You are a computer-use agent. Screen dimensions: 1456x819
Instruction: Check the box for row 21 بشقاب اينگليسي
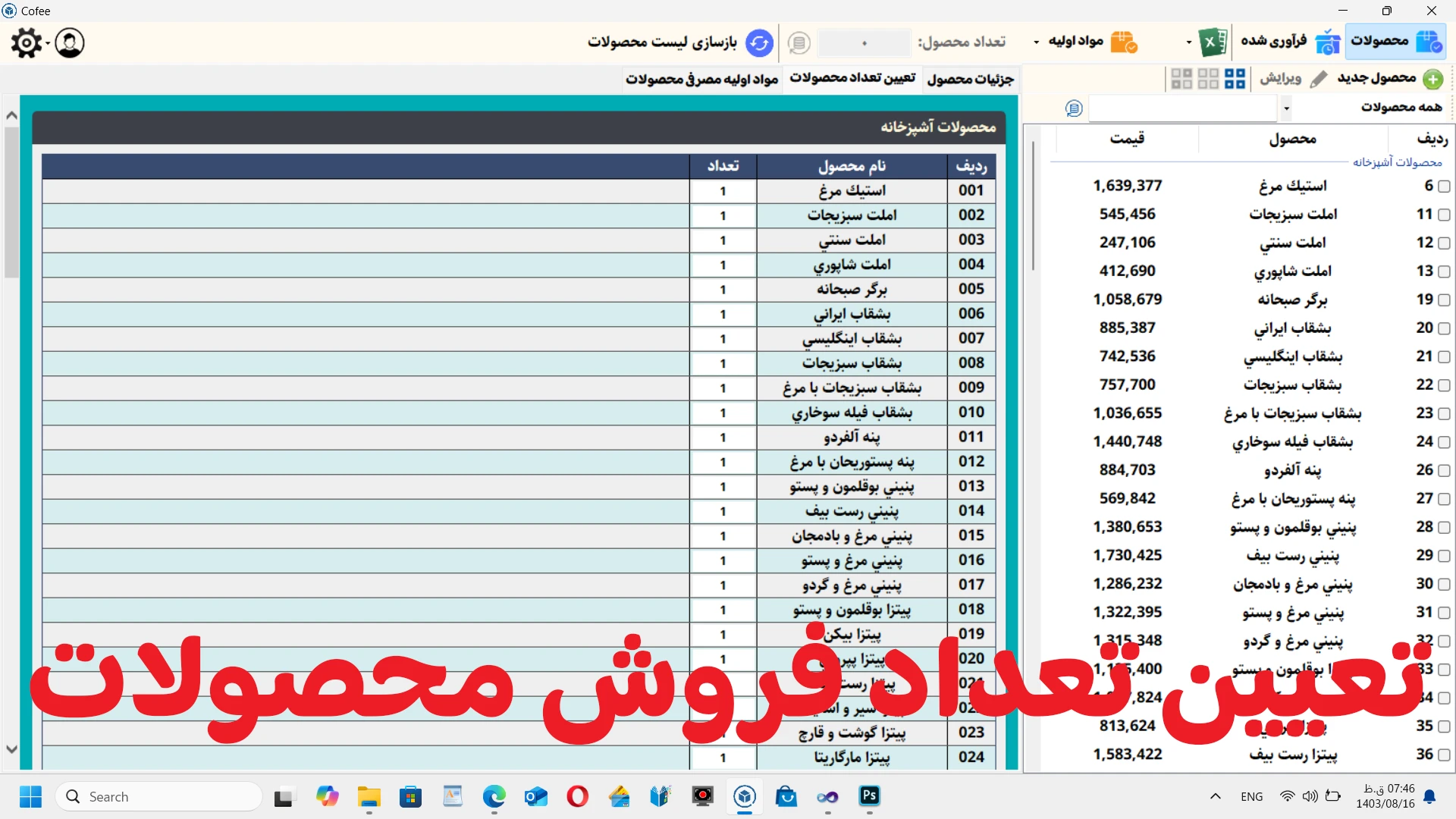[1444, 357]
